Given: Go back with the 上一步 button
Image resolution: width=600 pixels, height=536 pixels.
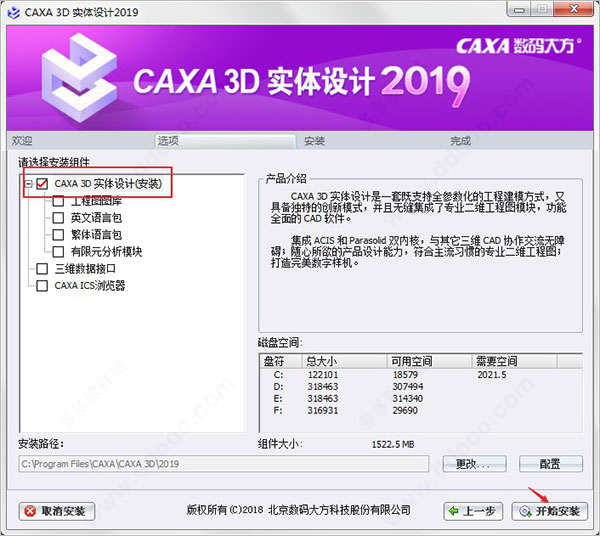Looking at the screenshot, I should coord(473,511).
